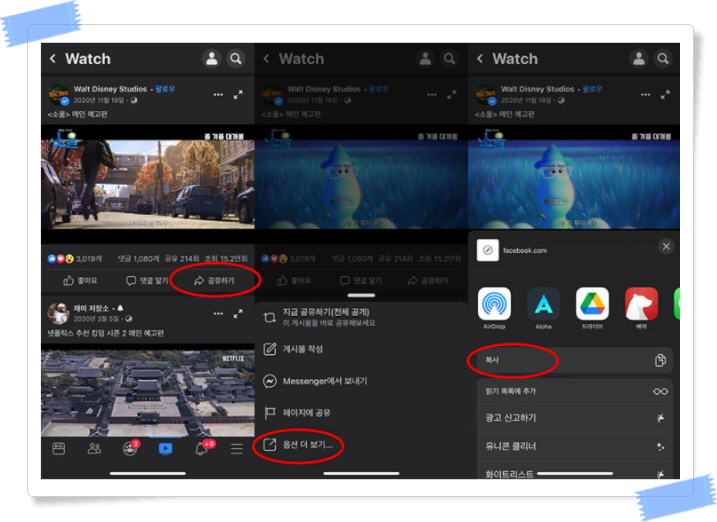This screenshot has width=717, height=522.
Task: Select 옵션 더 보기... in the share sheet
Action: pyautogui.click(x=361, y=445)
